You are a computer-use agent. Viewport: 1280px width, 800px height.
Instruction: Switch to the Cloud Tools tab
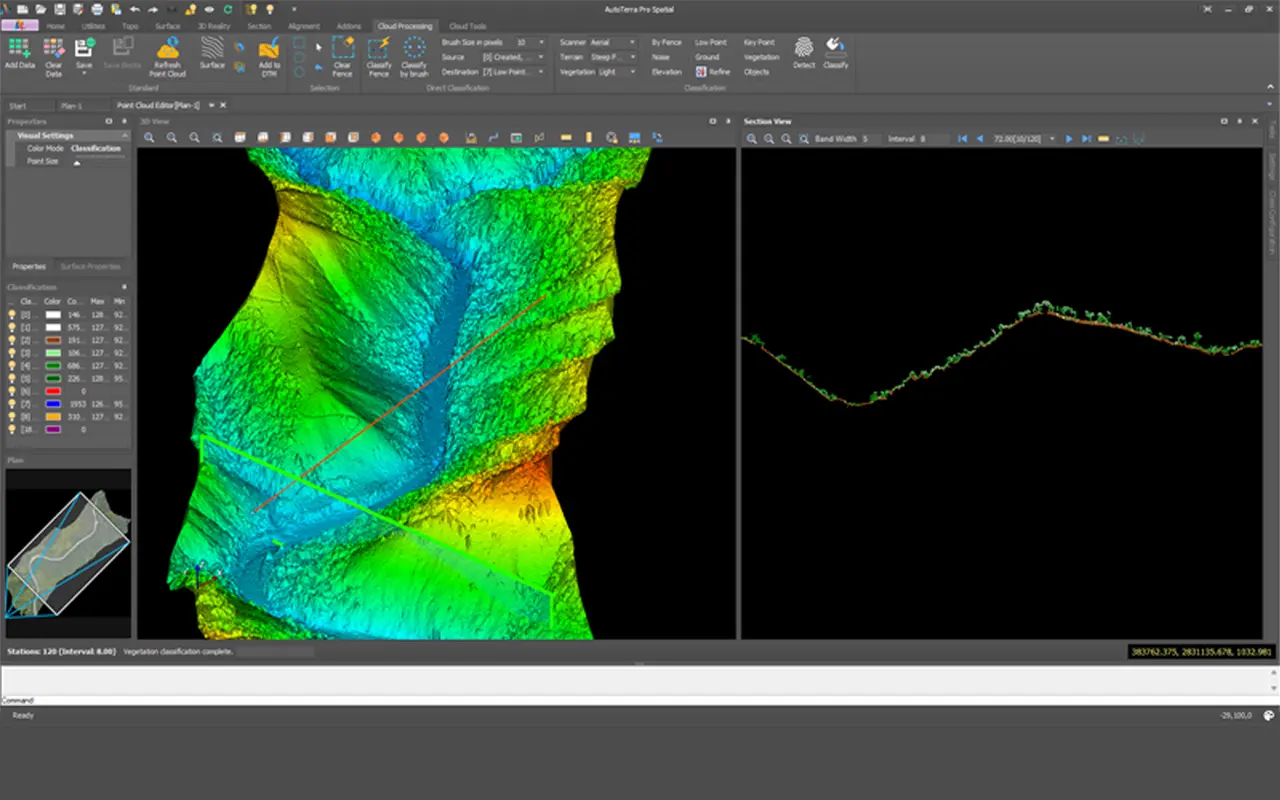click(x=467, y=26)
